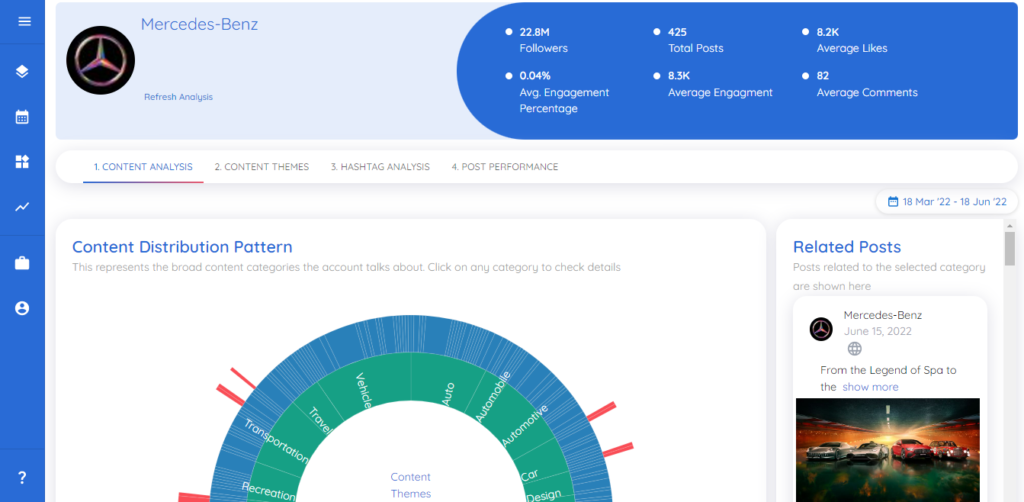Open the 18 Mar '22 - 18 Jun '22 date picker
Image resolution: width=1024 pixels, height=502 pixels.
[x=947, y=202]
